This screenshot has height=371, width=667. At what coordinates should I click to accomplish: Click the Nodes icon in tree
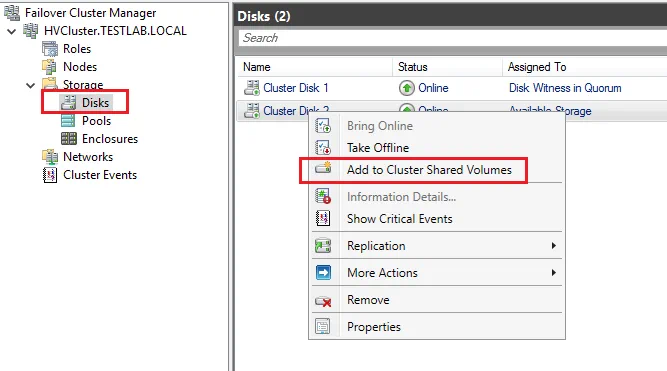coord(49,67)
